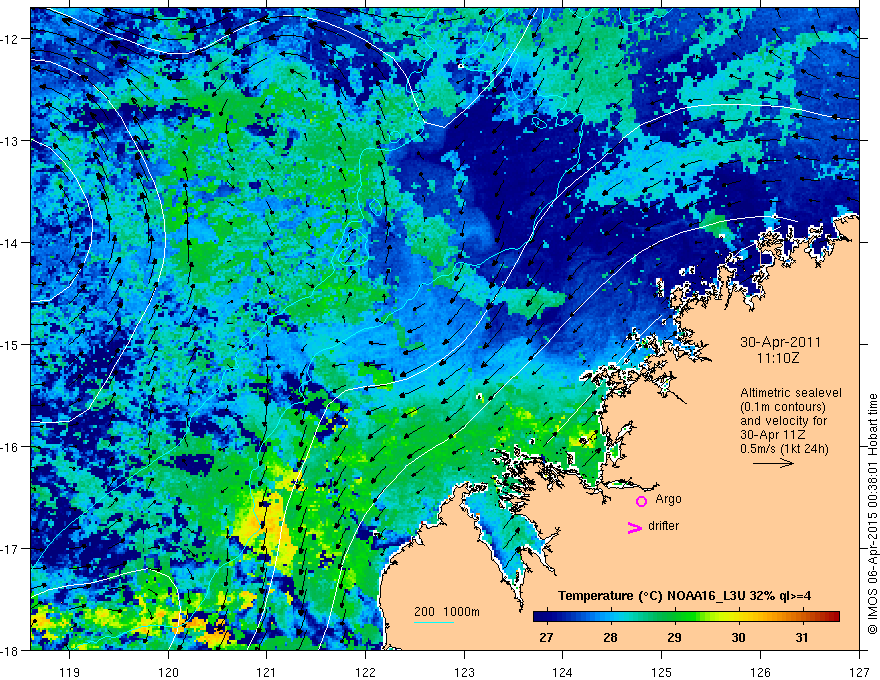The height and width of the screenshot is (680, 880).
Task: Click longitude axis label '119'
Action: tap(70, 673)
